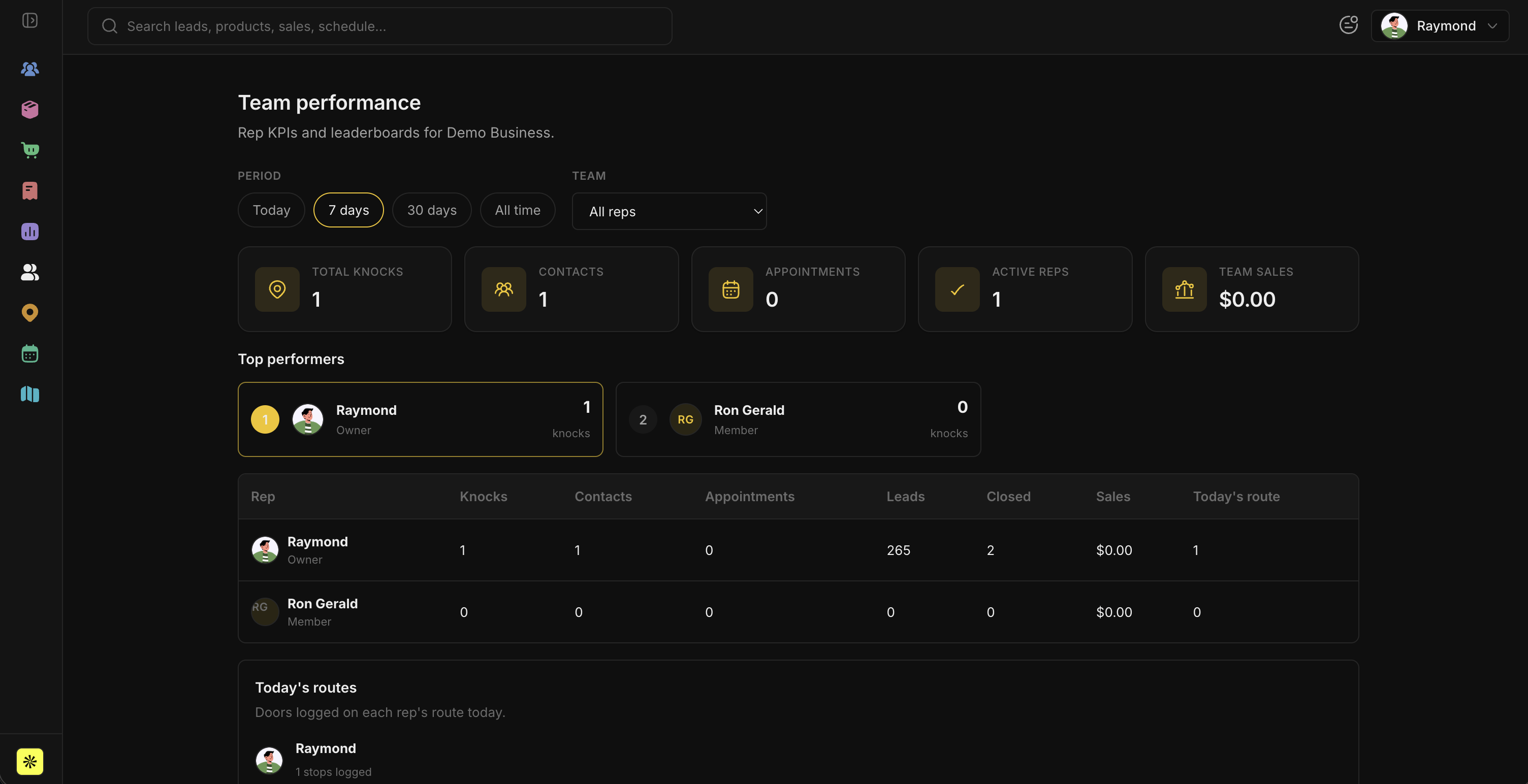Open the purple bar chart icon
The image size is (1528, 784).
[x=29, y=231]
